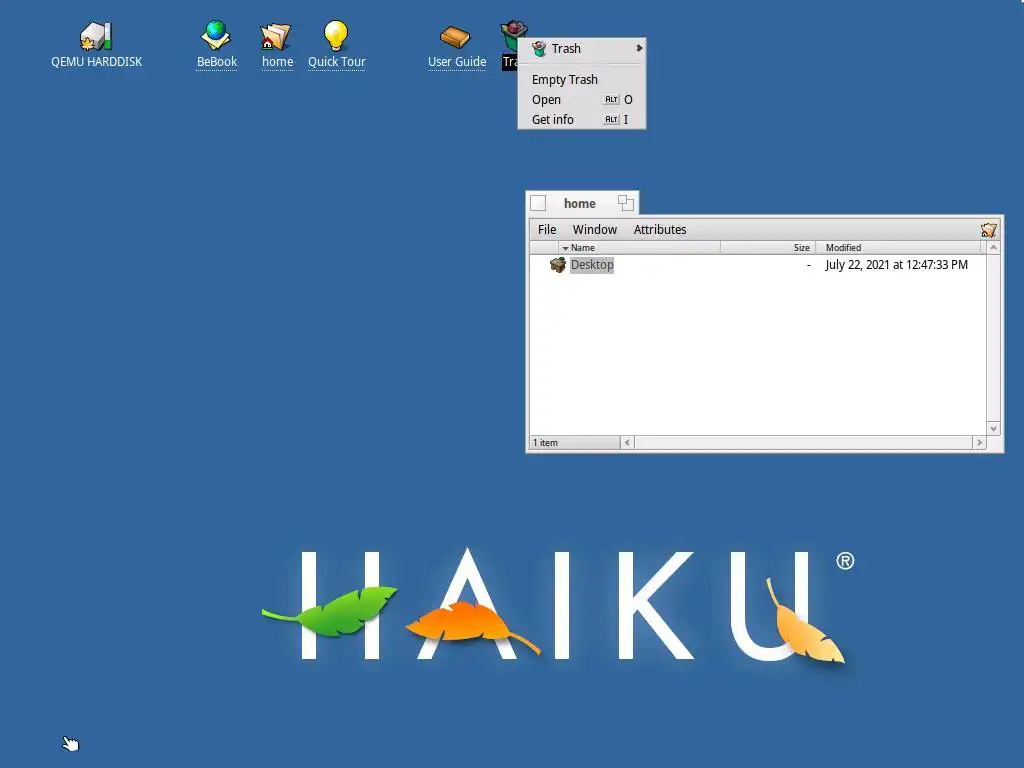Viewport: 1024px width, 768px height.
Task: Open the File menu in home window
Action: [547, 230]
